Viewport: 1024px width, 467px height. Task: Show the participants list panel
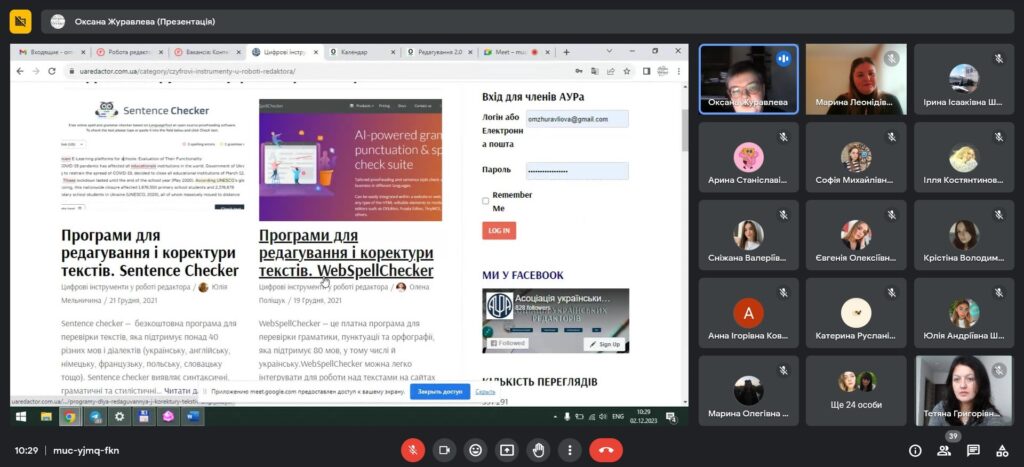[x=943, y=451]
